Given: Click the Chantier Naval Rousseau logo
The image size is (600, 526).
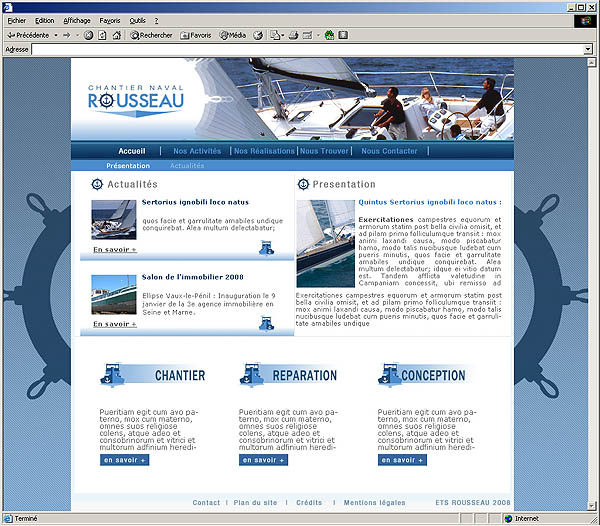Looking at the screenshot, I should click(x=136, y=100).
